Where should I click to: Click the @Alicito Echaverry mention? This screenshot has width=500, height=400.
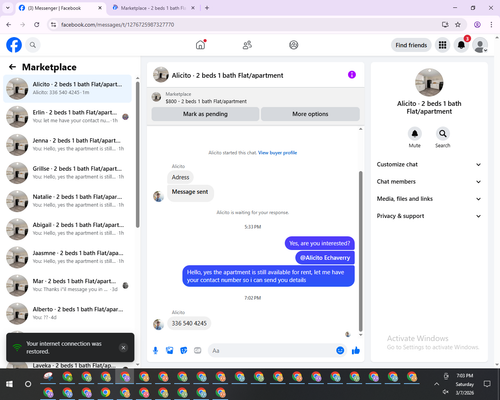(x=325, y=258)
